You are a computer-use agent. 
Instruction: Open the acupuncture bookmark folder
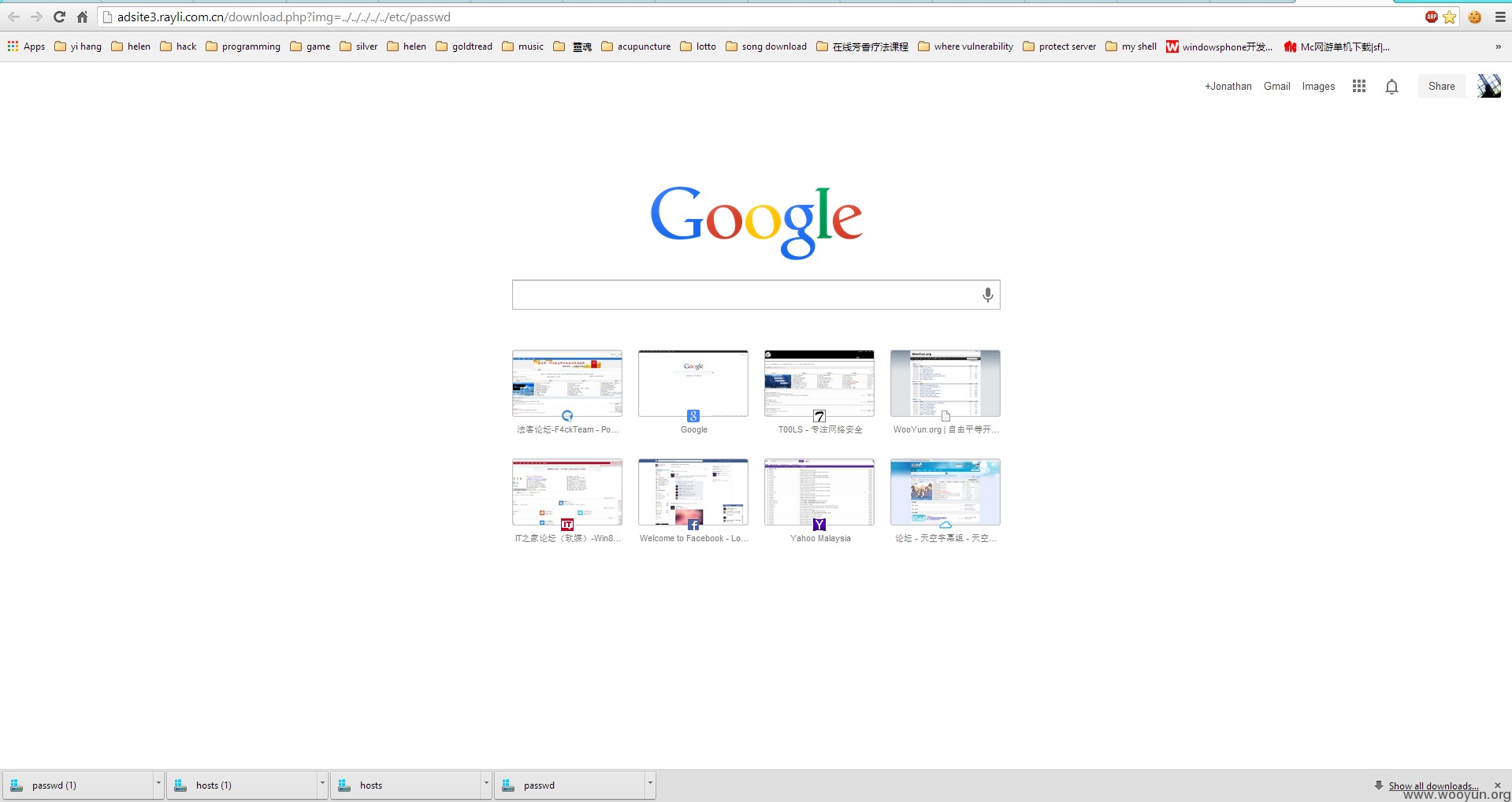[x=636, y=46]
